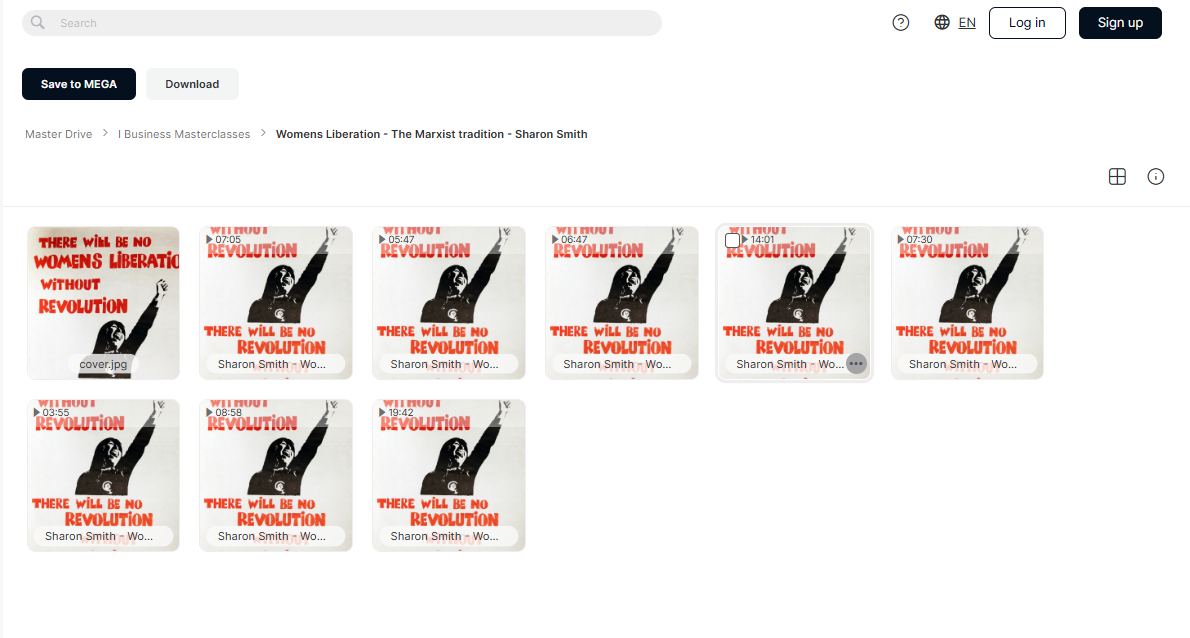Click the Log in button
Image resolution: width=1190 pixels, height=638 pixels.
(1027, 23)
